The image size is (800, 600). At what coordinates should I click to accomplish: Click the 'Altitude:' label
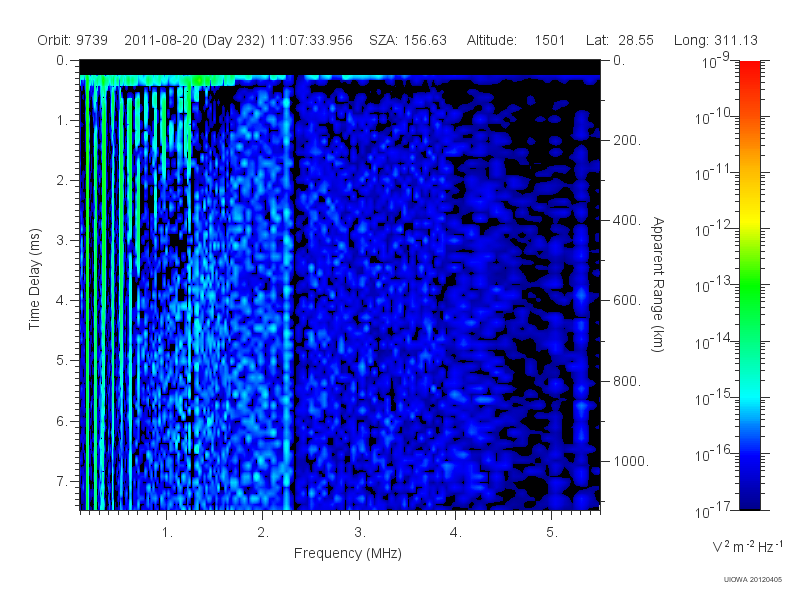pyautogui.click(x=492, y=40)
